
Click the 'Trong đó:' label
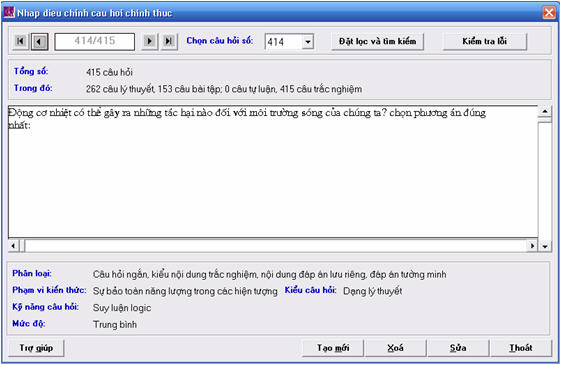pos(33,88)
